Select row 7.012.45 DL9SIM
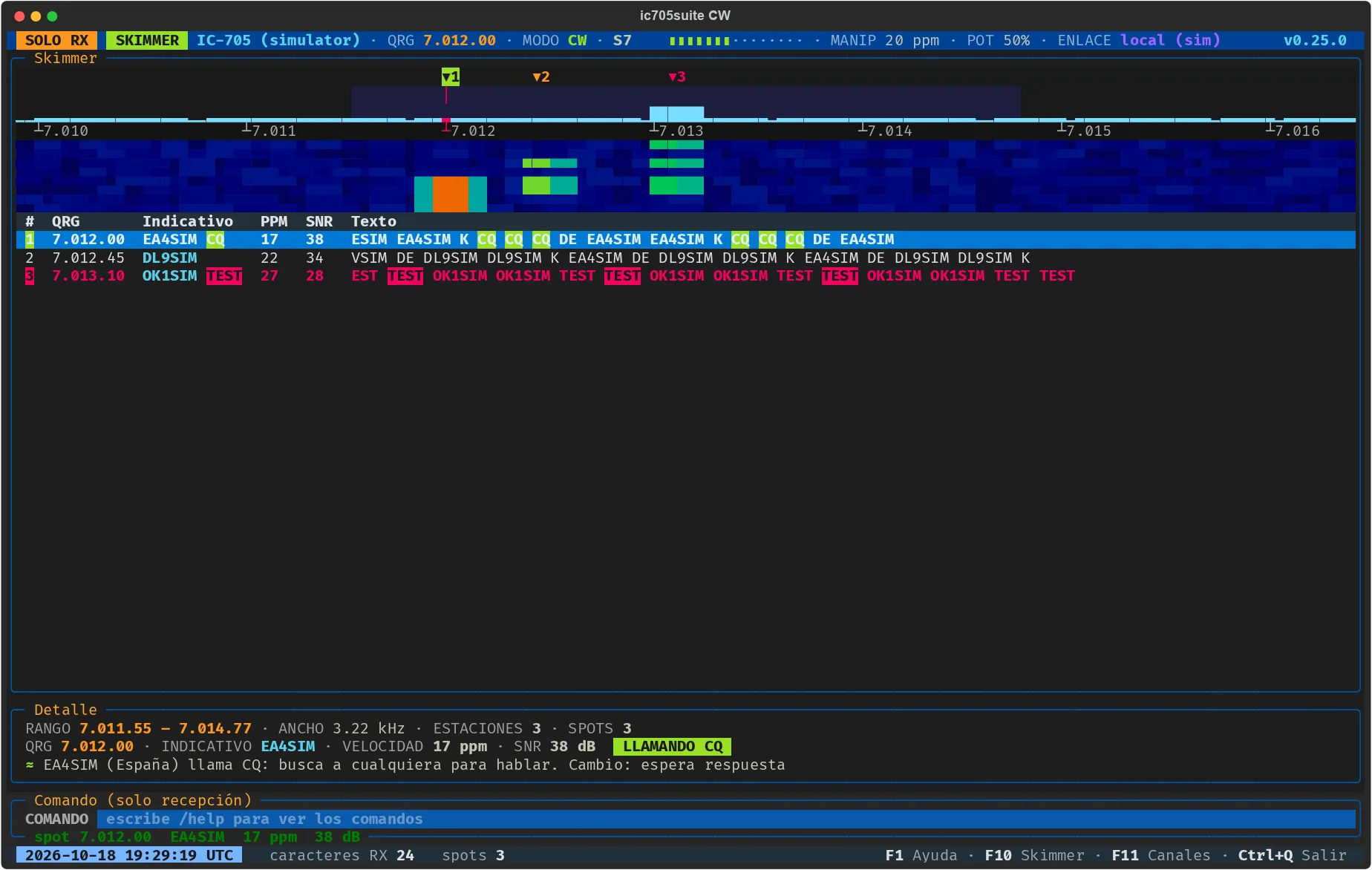 [686, 258]
